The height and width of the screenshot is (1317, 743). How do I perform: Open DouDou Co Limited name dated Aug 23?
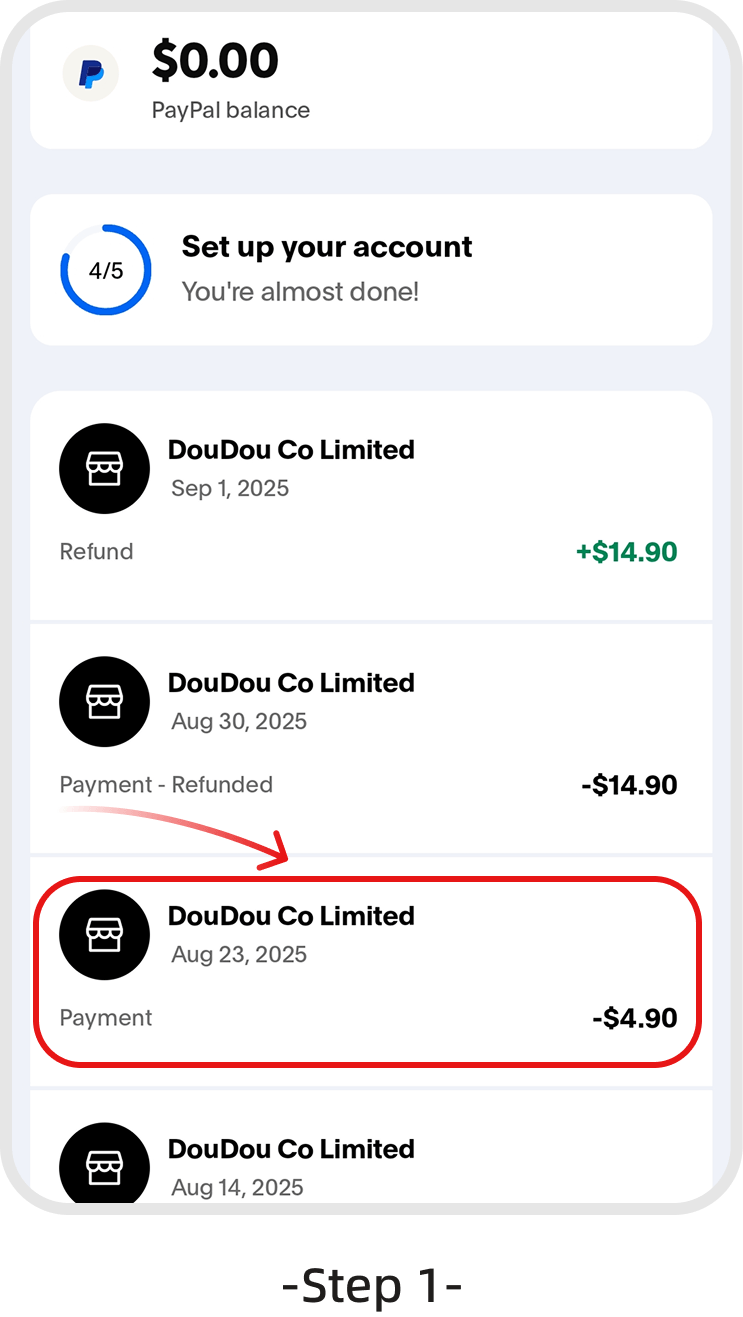click(291, 916)
